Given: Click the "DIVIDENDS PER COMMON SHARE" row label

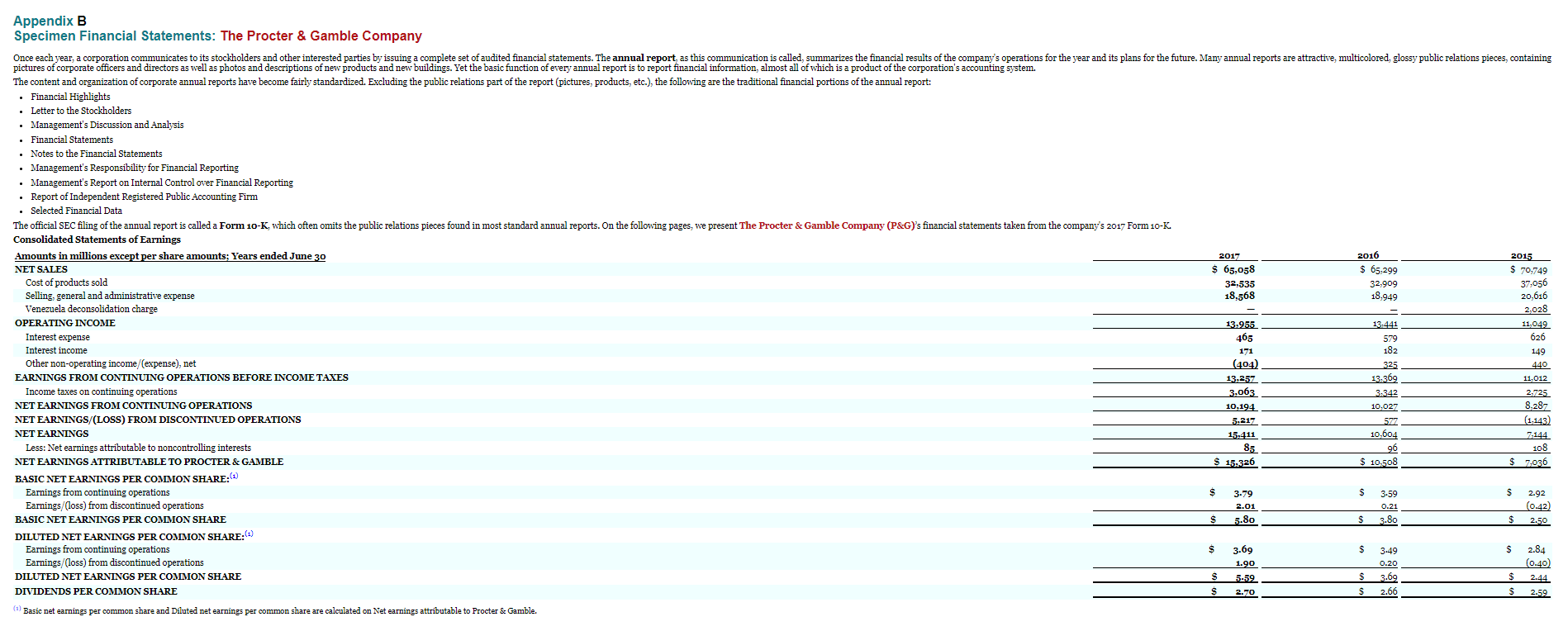Looking at the screenshot, I should click(96, 591).
